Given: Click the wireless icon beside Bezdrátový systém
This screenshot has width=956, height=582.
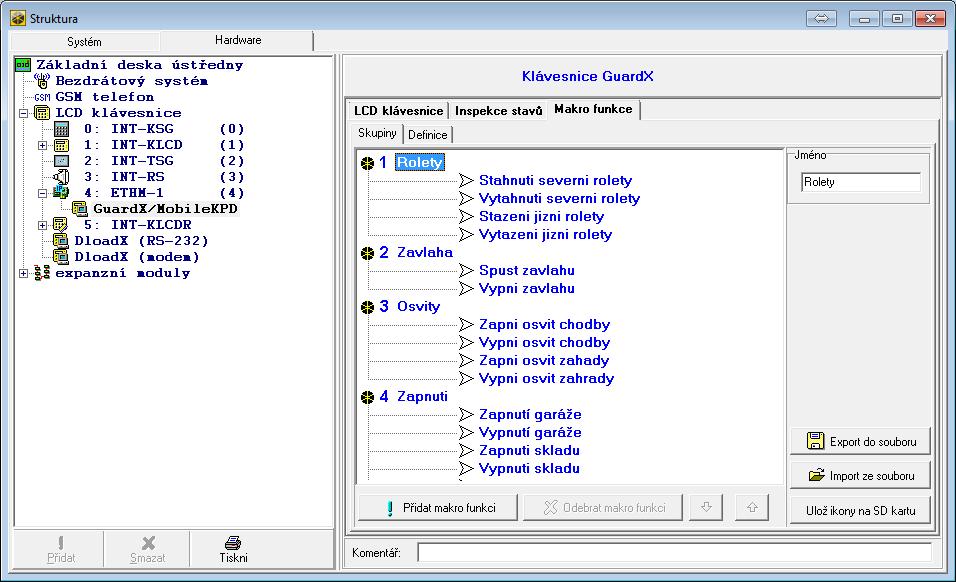Looking at the screenshot, I should pyautogui.click(x=42, y=80).
